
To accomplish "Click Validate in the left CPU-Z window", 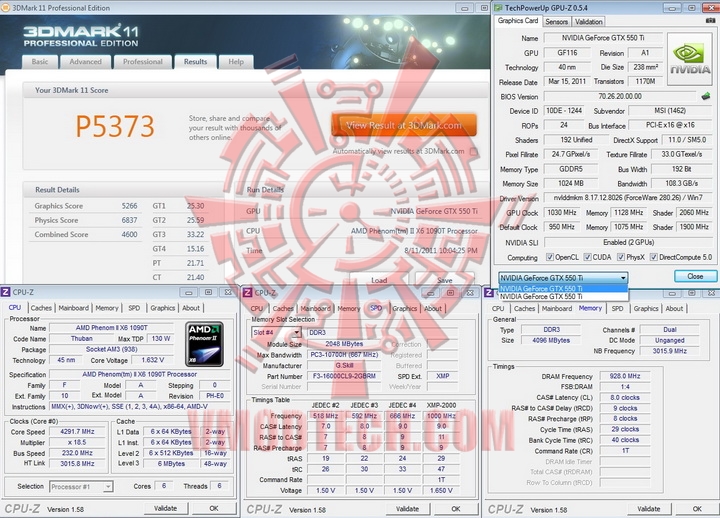I will pyautogui.click(x=165, y=508).
